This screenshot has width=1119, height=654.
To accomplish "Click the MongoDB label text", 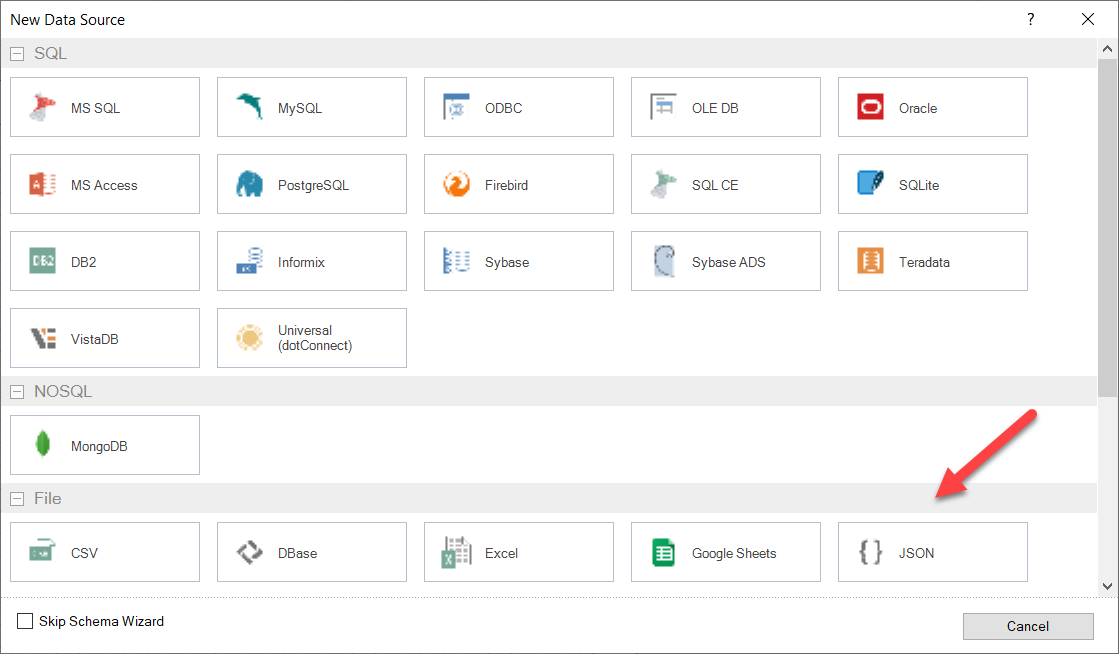I will click(x=99, y=446).
